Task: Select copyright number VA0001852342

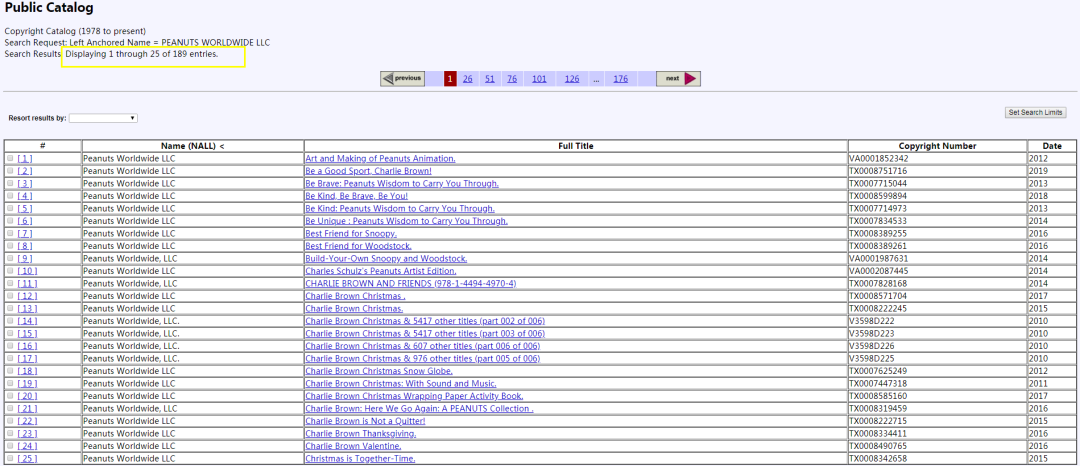Action: point(879,158)
